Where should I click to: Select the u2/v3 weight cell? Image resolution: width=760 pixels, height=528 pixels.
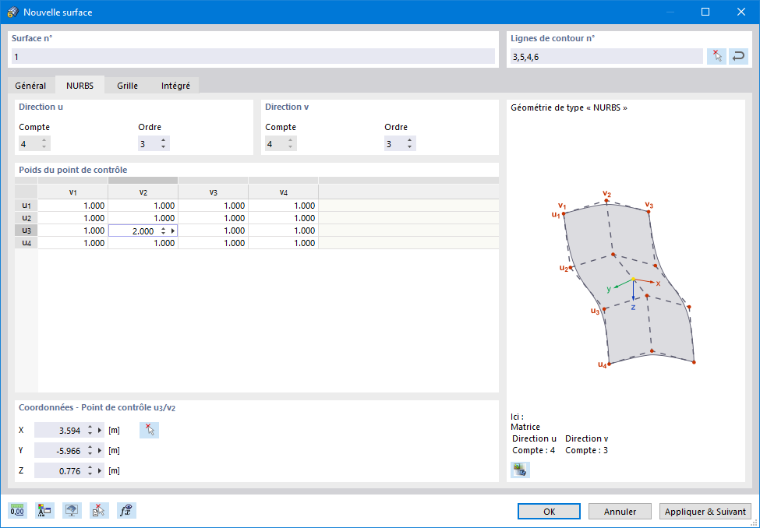coord(213,218)
